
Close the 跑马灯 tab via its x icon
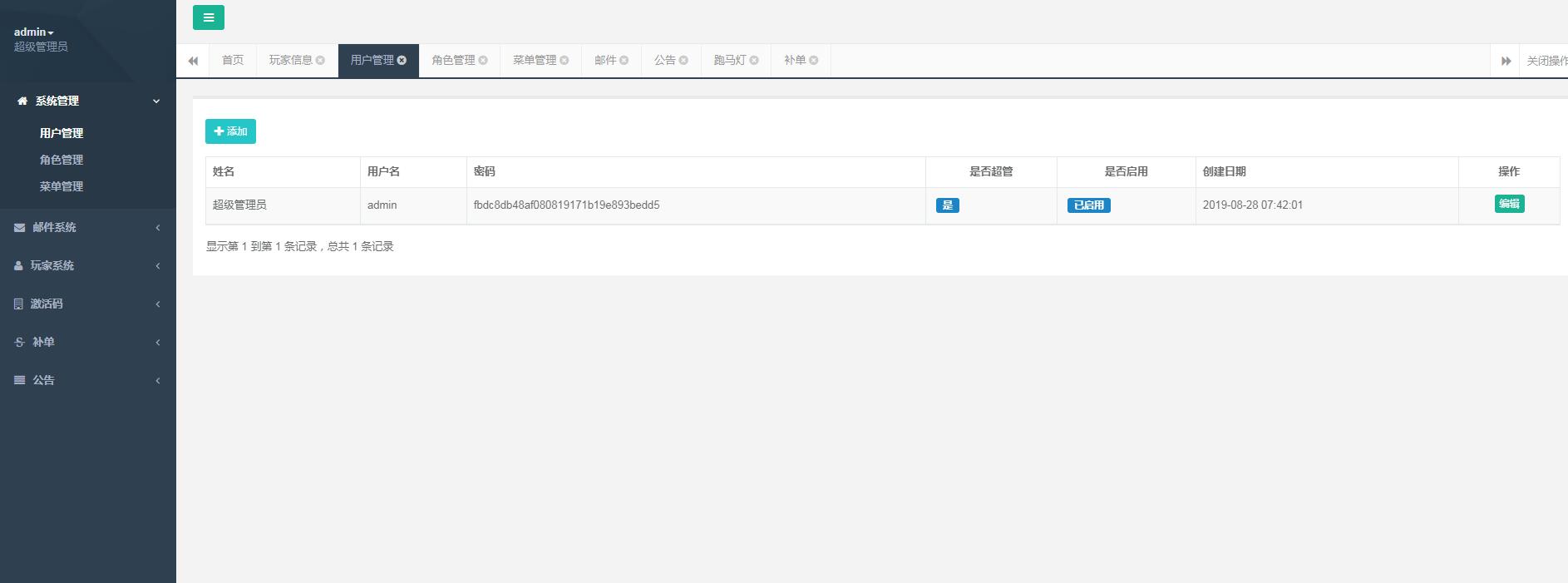tap(754, 61)
